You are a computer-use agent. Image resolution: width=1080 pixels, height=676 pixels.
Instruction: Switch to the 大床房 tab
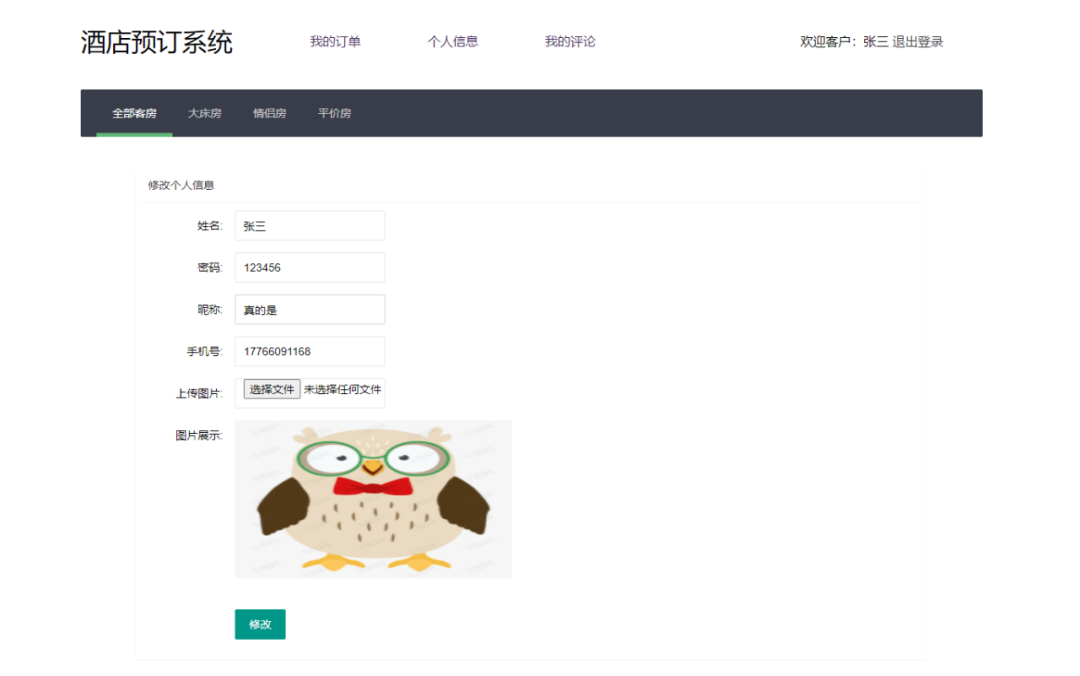tap(205, 113)
